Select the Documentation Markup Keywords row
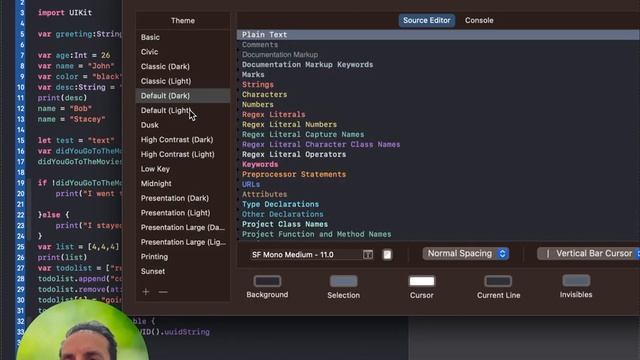 (x=438, y=64)
